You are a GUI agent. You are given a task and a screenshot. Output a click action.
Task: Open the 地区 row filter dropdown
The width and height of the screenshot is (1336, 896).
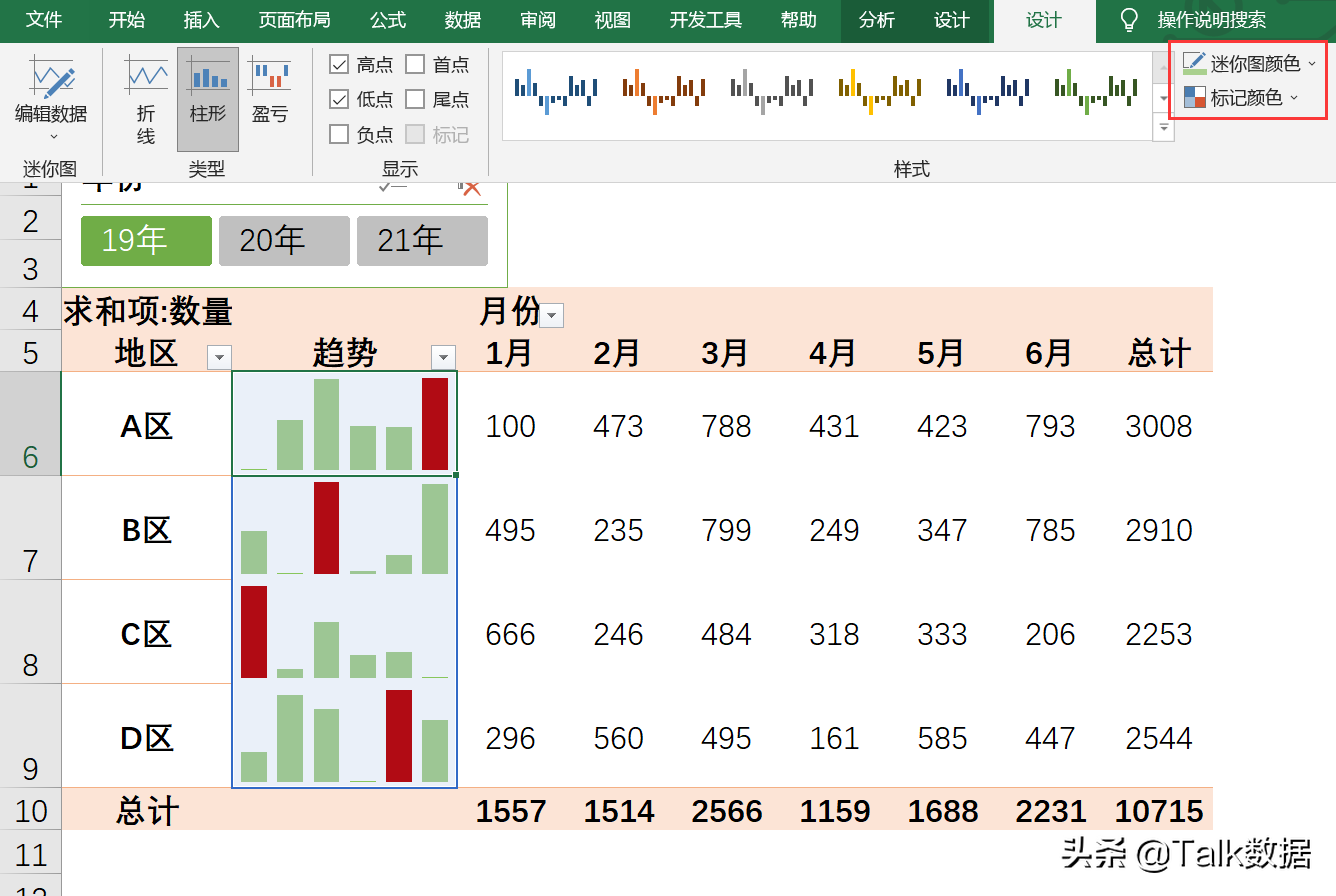point(219,357)
